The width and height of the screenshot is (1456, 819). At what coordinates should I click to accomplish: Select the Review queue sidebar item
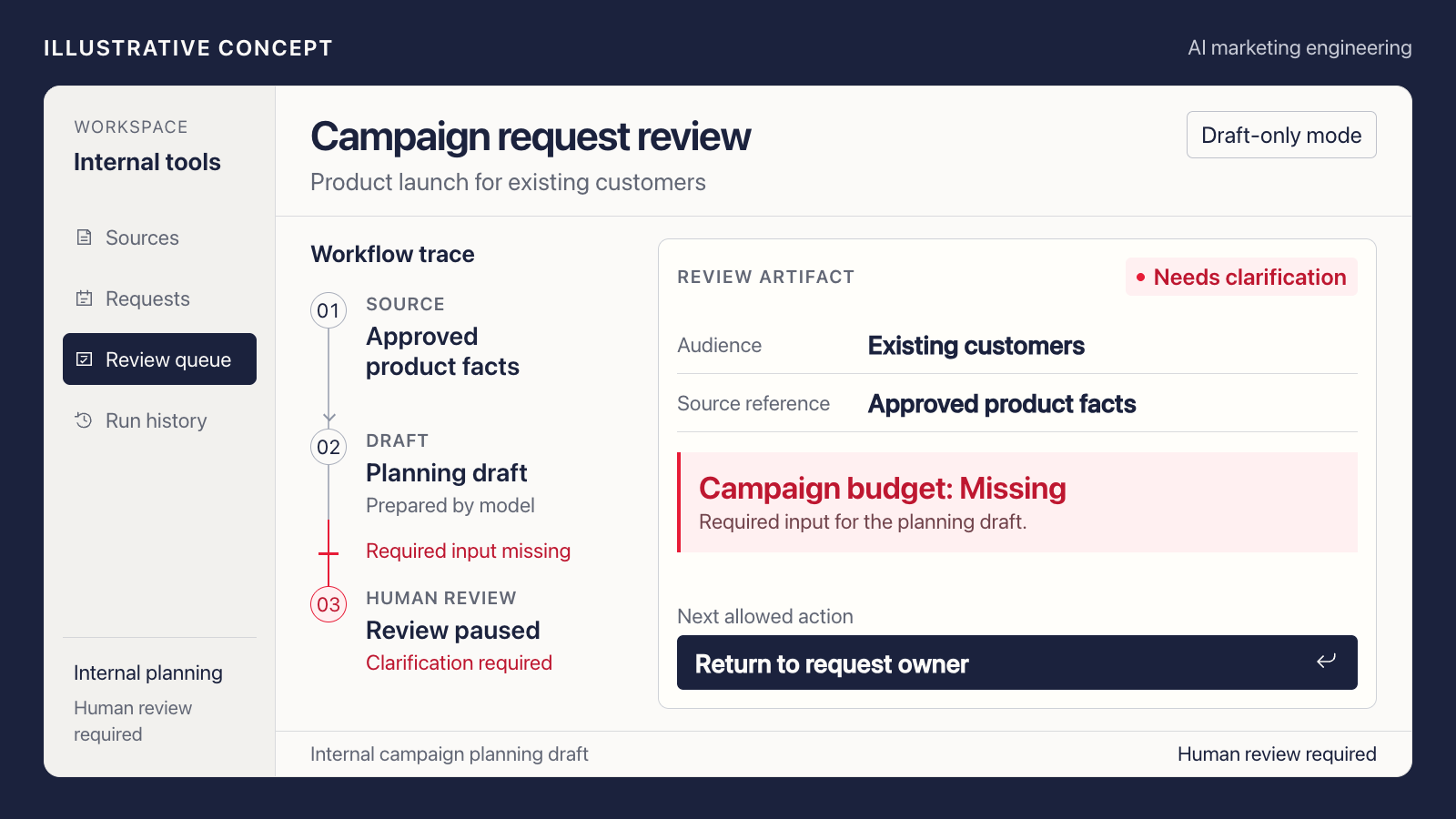click(159, 359)
